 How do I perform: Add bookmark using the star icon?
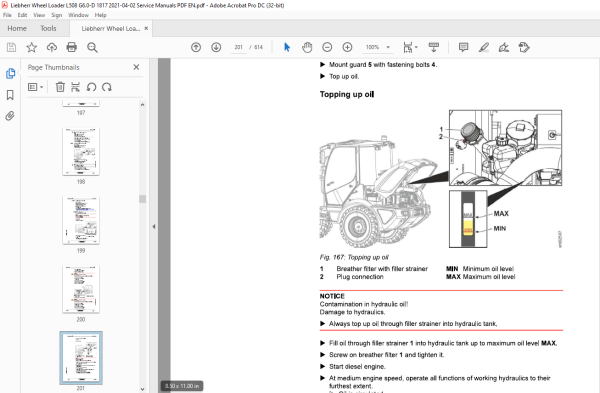[31, 47]
